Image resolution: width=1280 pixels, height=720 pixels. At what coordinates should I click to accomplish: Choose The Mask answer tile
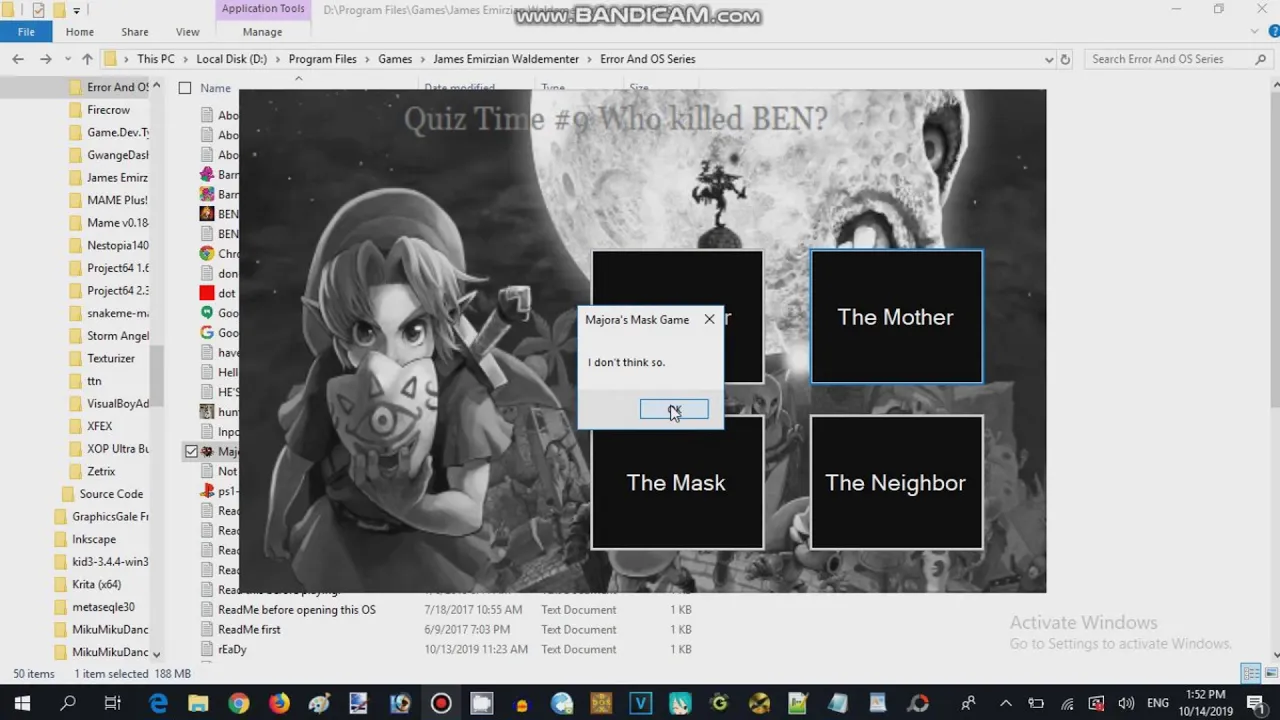[x=677, y=483]
